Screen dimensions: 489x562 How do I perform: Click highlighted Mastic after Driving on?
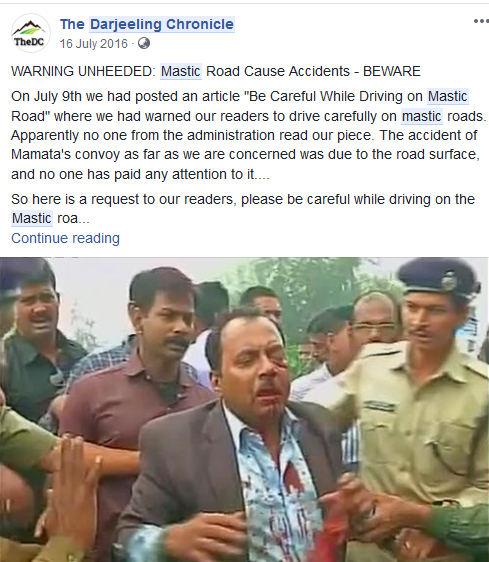click(447, 96)
